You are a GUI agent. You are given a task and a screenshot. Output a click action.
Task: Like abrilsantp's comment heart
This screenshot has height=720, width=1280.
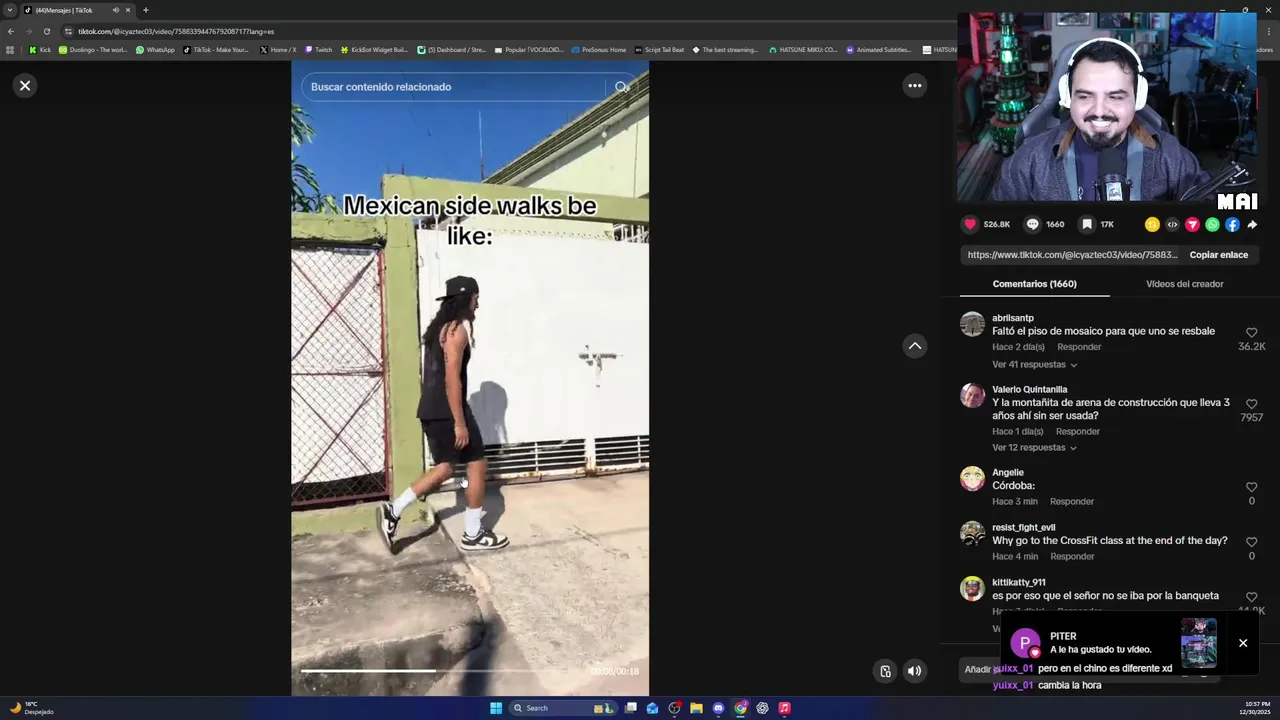point(1251,332)
